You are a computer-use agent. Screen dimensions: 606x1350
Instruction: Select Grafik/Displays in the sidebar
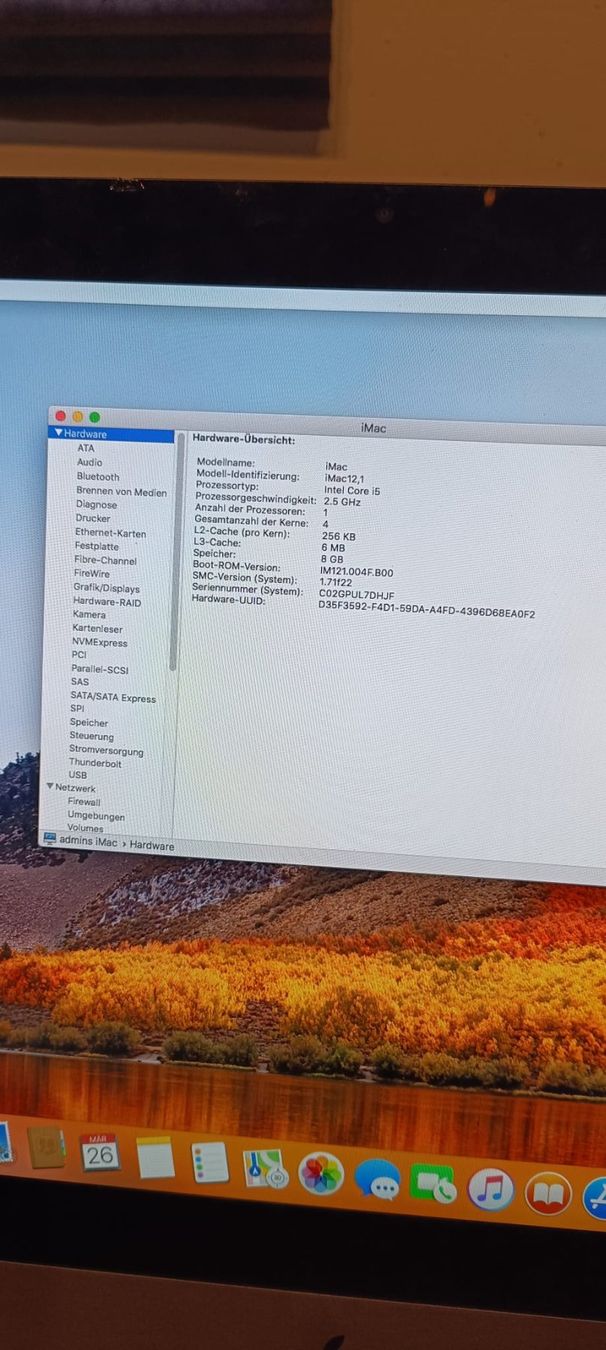(x=106, y=589)
